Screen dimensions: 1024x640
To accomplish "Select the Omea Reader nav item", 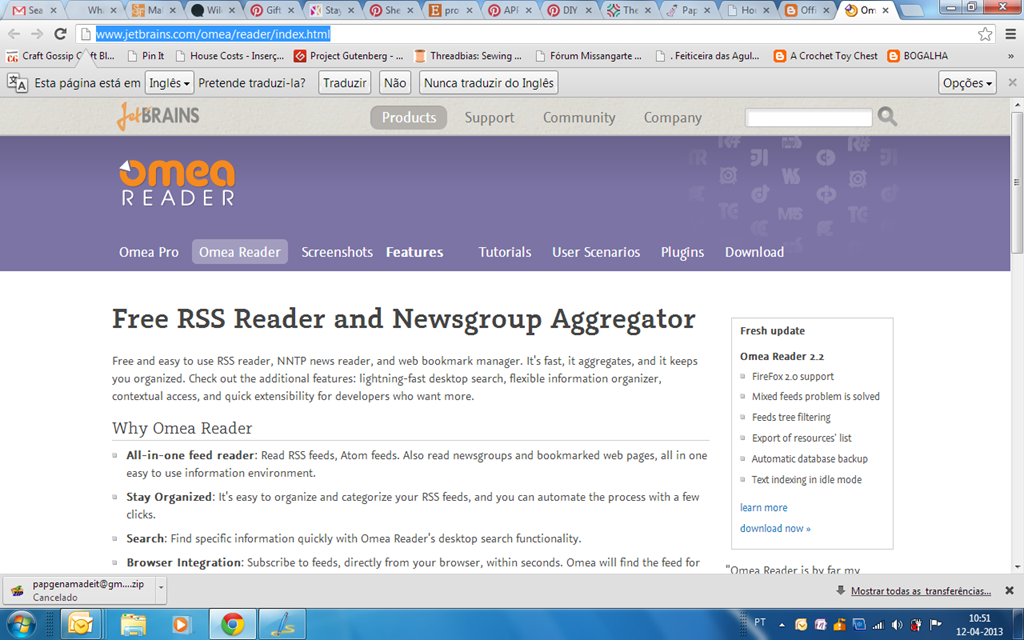I will tap(240, 252).
